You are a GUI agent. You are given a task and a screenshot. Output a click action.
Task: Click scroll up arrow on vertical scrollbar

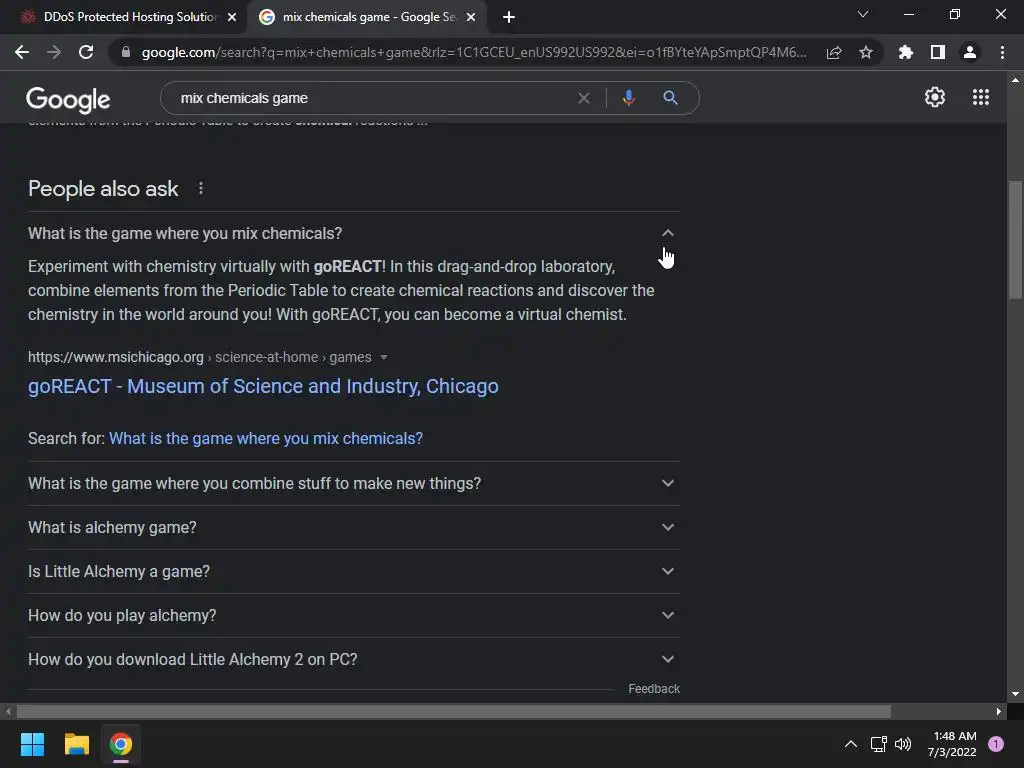(1015, 80)
